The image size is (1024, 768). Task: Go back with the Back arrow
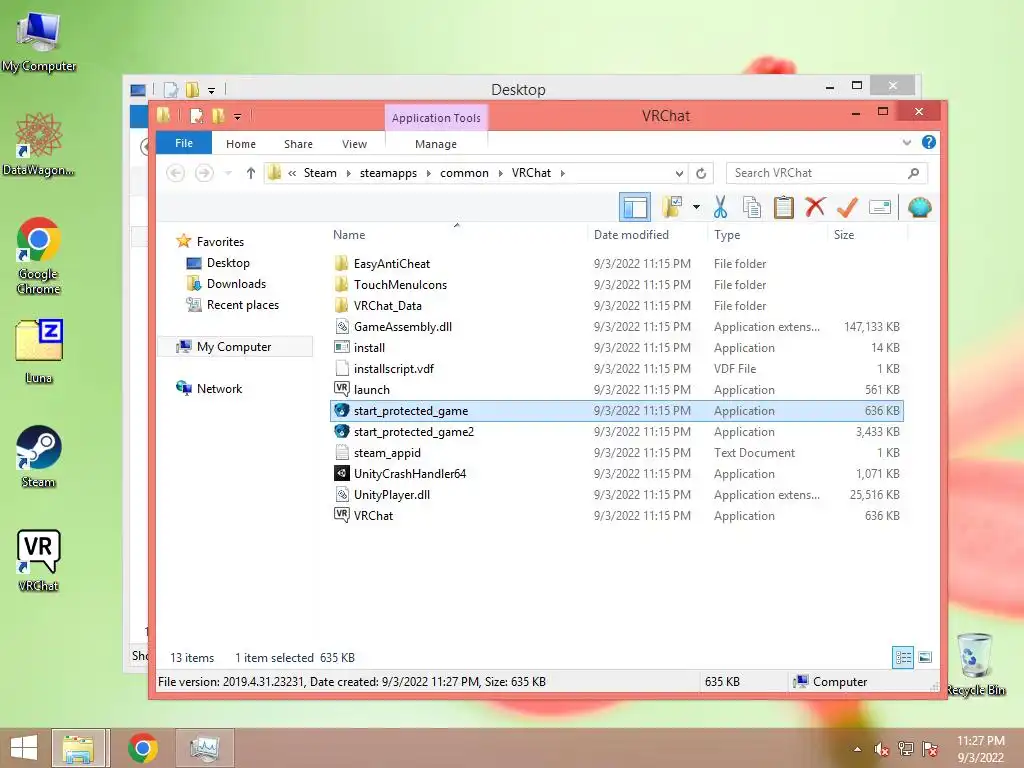pyautogui.click(x=175, y=173)
